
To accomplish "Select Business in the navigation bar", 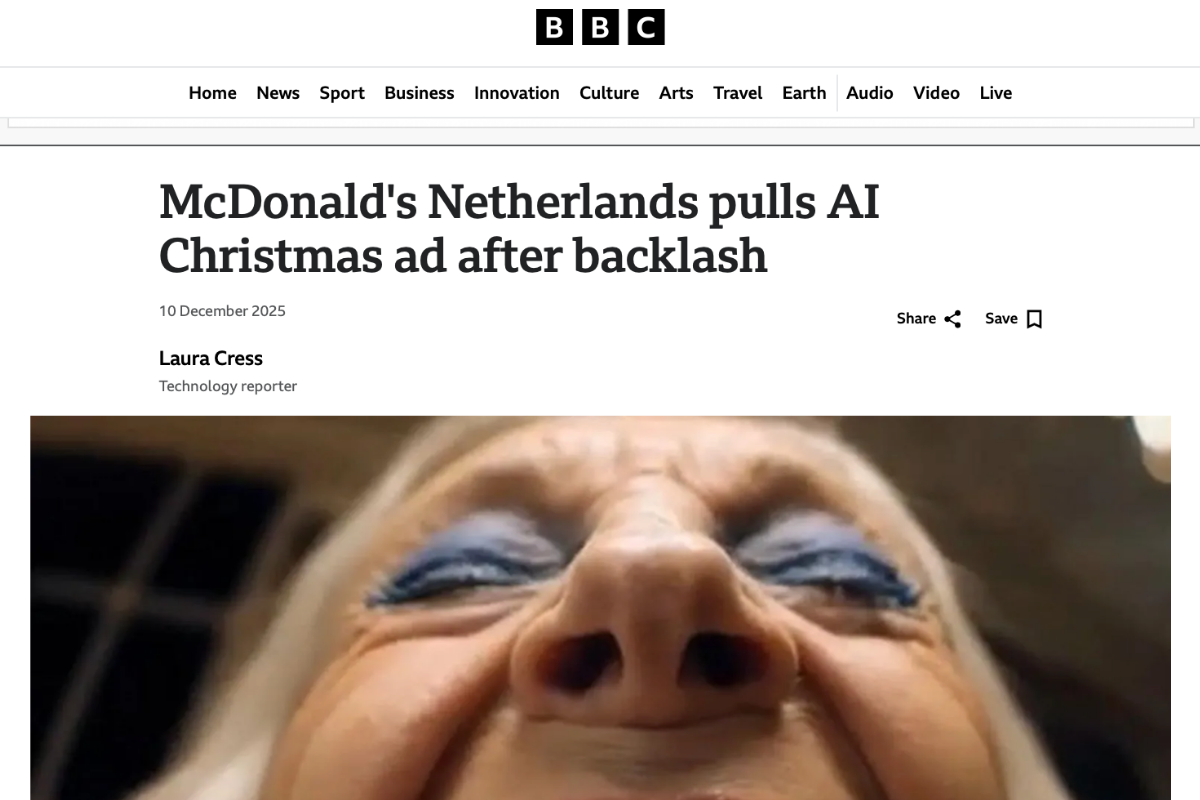I will tap(419, 93).
